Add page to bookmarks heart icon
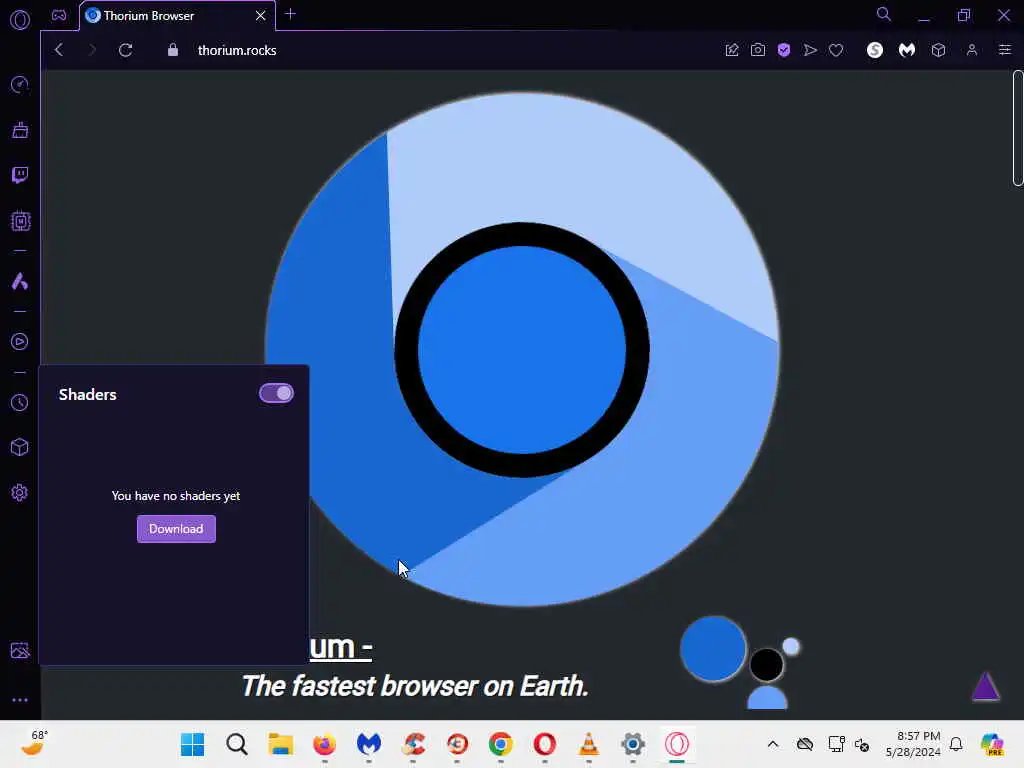Screen dimensions: 1024x768 (836, 50)
